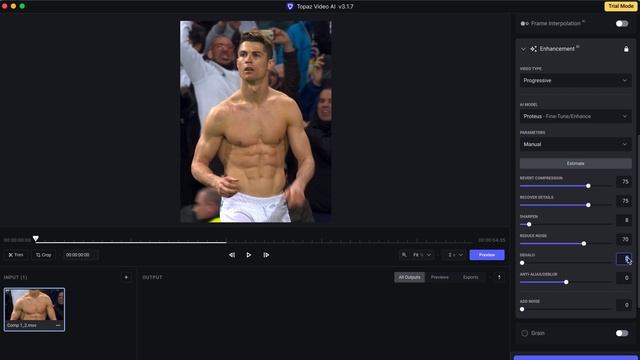Click the Grain circle icon
This screenshot has height=360, width=640.
pos(524,333)
